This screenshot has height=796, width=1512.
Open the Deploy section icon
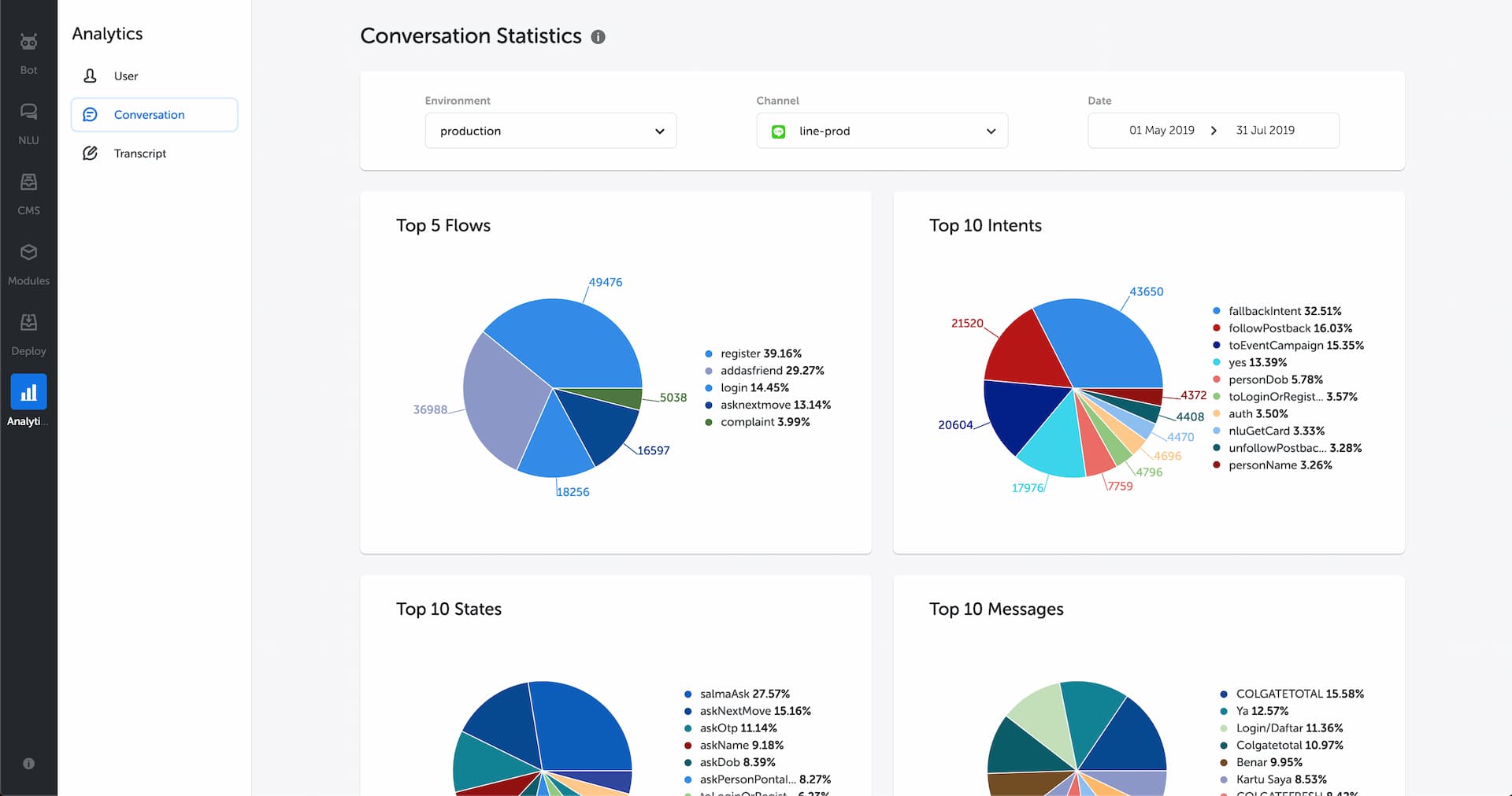pyautogui.click(x=28, y=322)
